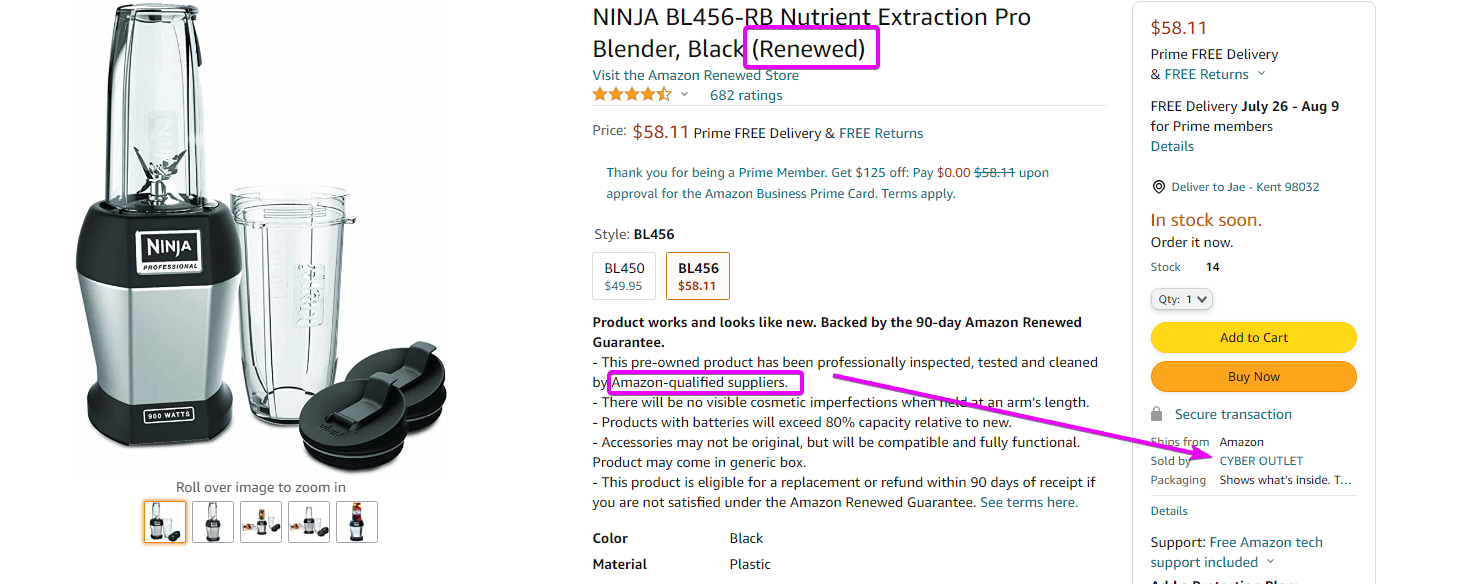The height and width of the screenshot is (584, 1475).
Task: Select the BL450 style option
Action: 623,275
